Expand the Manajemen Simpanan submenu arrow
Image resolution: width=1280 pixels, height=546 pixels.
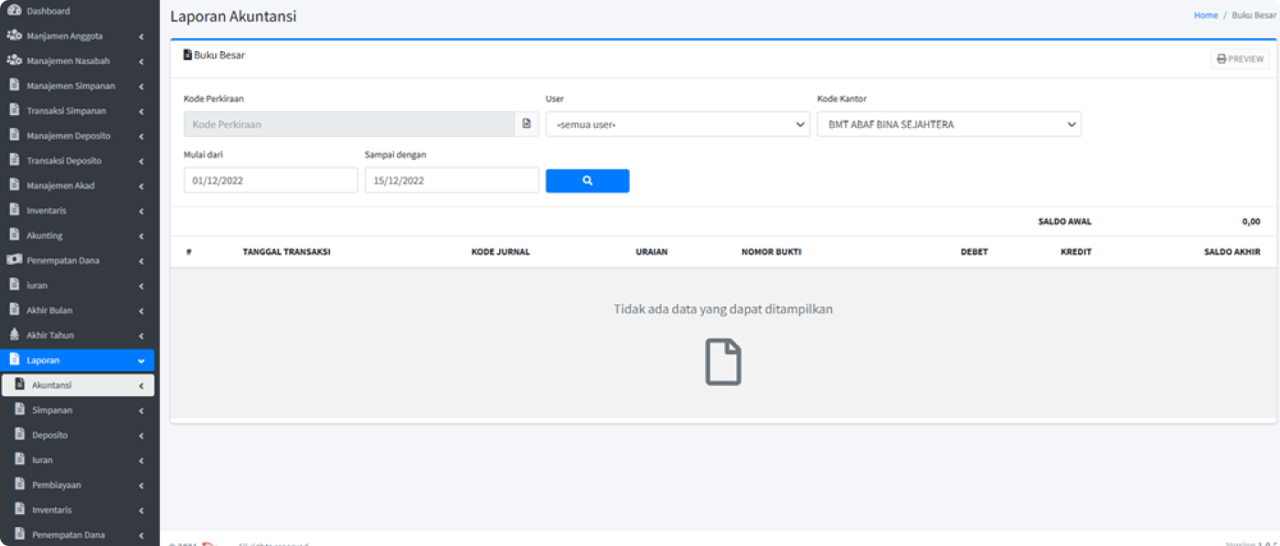tap(141, 86)
